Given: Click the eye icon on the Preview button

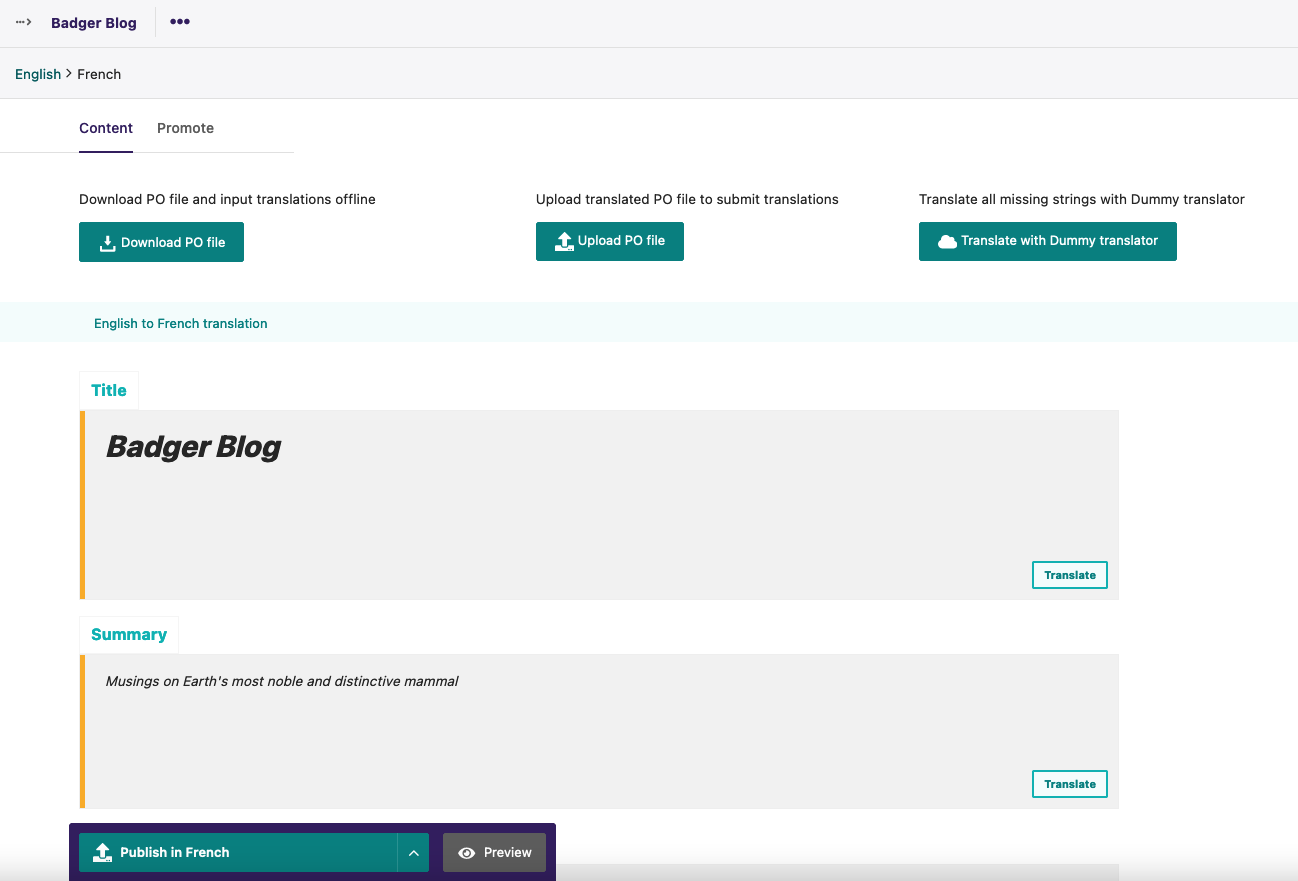Looking at the screenshot, I should coord(466,852).
